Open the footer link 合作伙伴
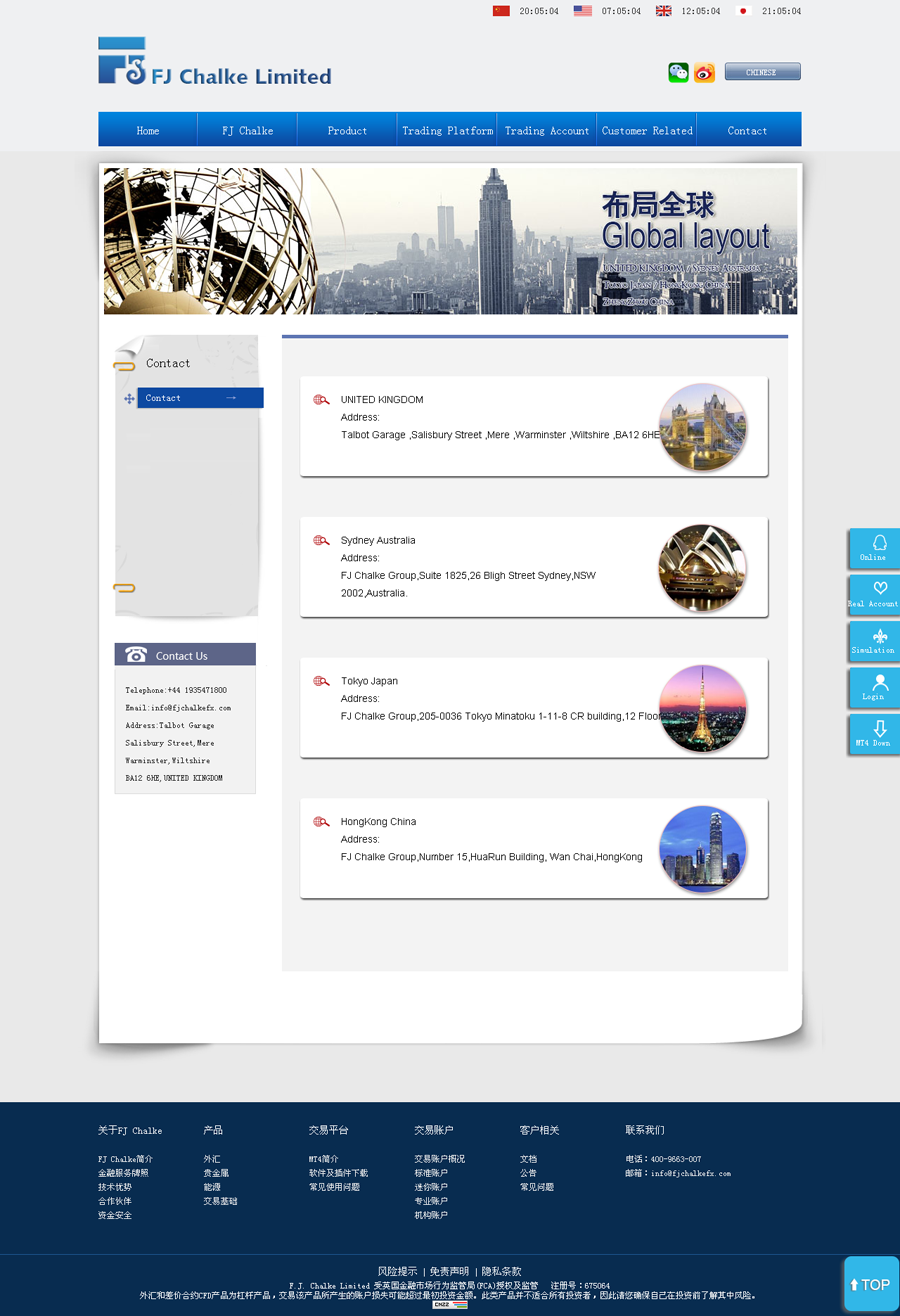This screenshot has width=900, height=1316. click(x=114, y=1201)
